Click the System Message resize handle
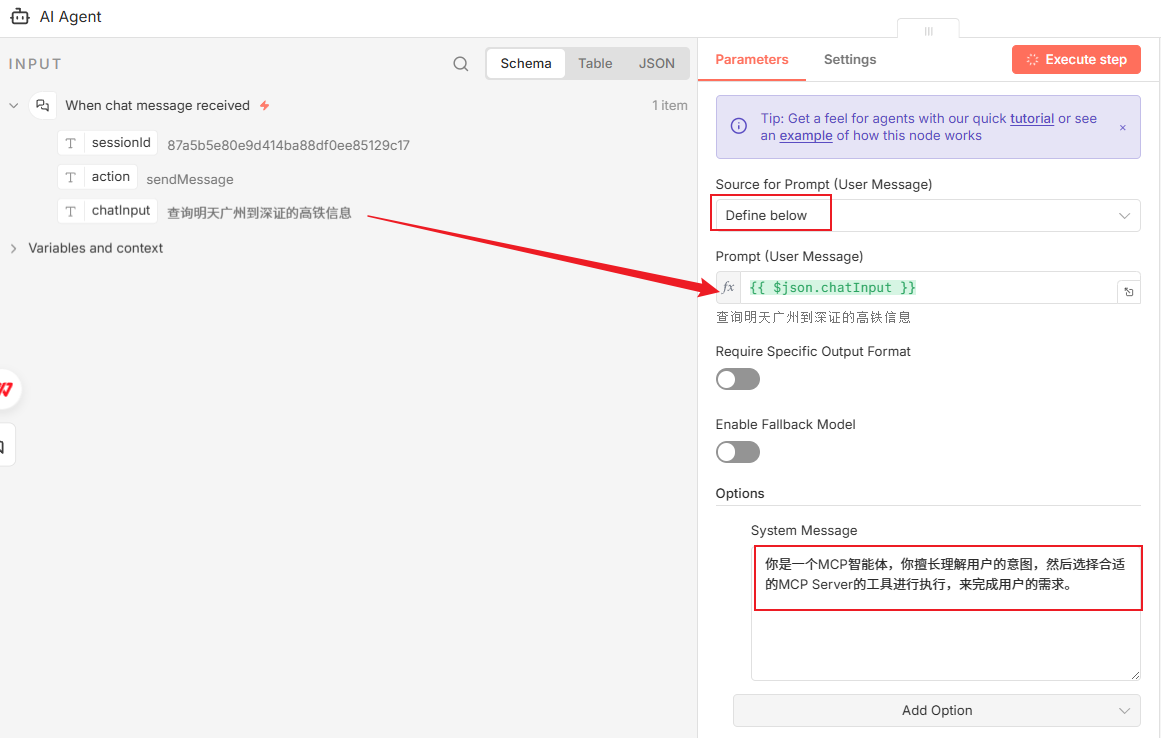Image resolution: width=1161 pixels, height=738 pixels. 1134,674
